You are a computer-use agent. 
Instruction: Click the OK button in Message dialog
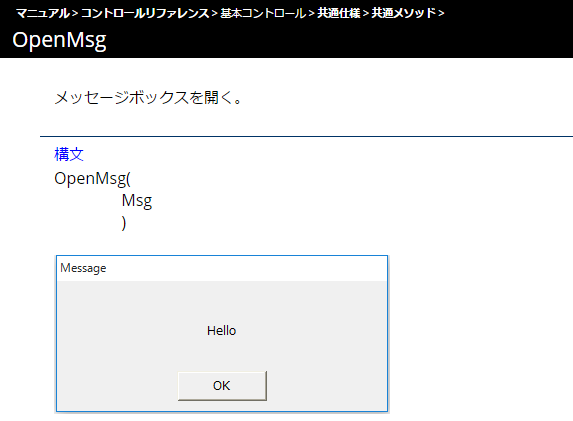[x=222, y=386]
